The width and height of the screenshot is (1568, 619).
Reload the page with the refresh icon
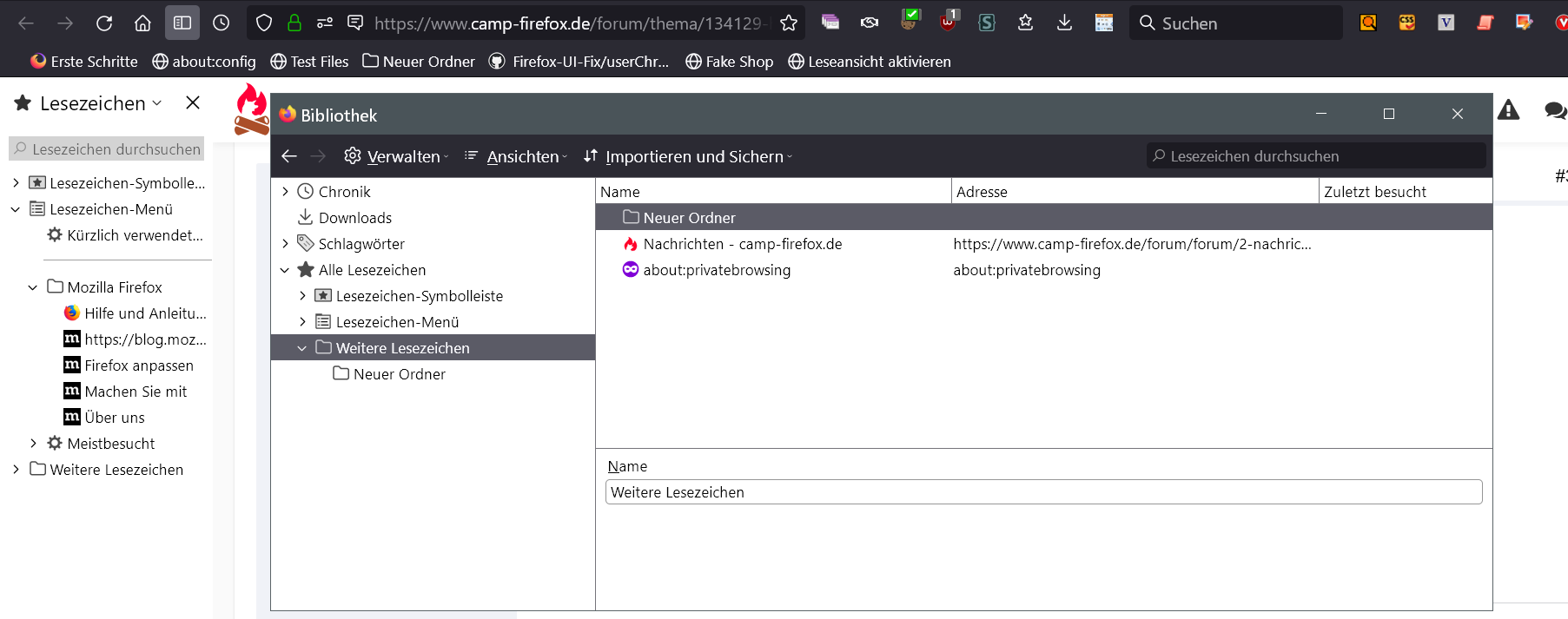click(x=104, y=23)
